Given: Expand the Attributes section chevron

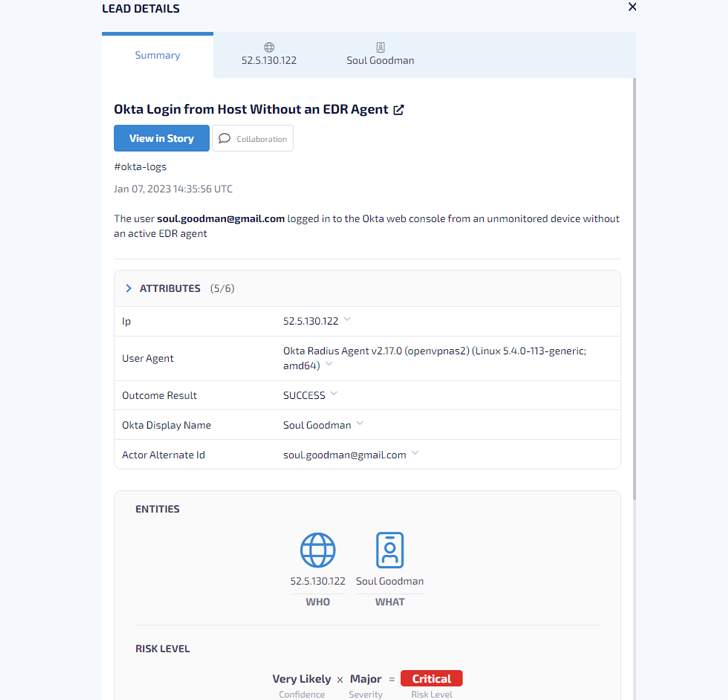Looking at the screenshot, I should (129, 288).
